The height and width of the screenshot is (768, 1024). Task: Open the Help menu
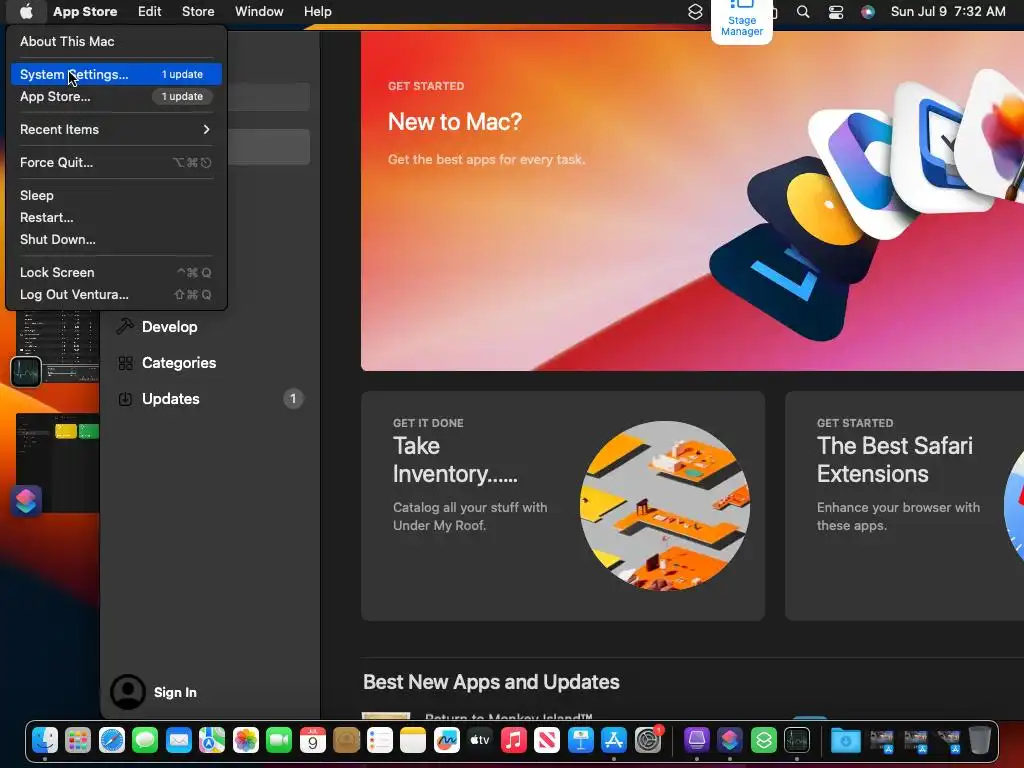(x=317, y=11)
